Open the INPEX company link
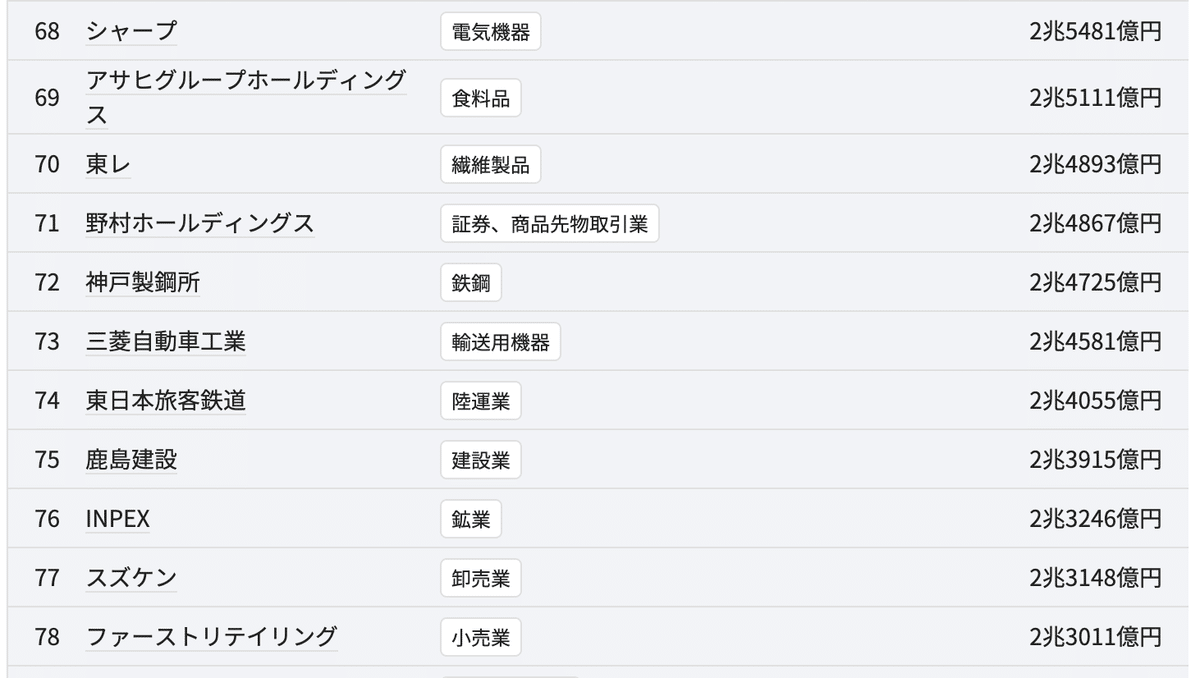Viewport: 1200px width, 678px height. (118, 519)
